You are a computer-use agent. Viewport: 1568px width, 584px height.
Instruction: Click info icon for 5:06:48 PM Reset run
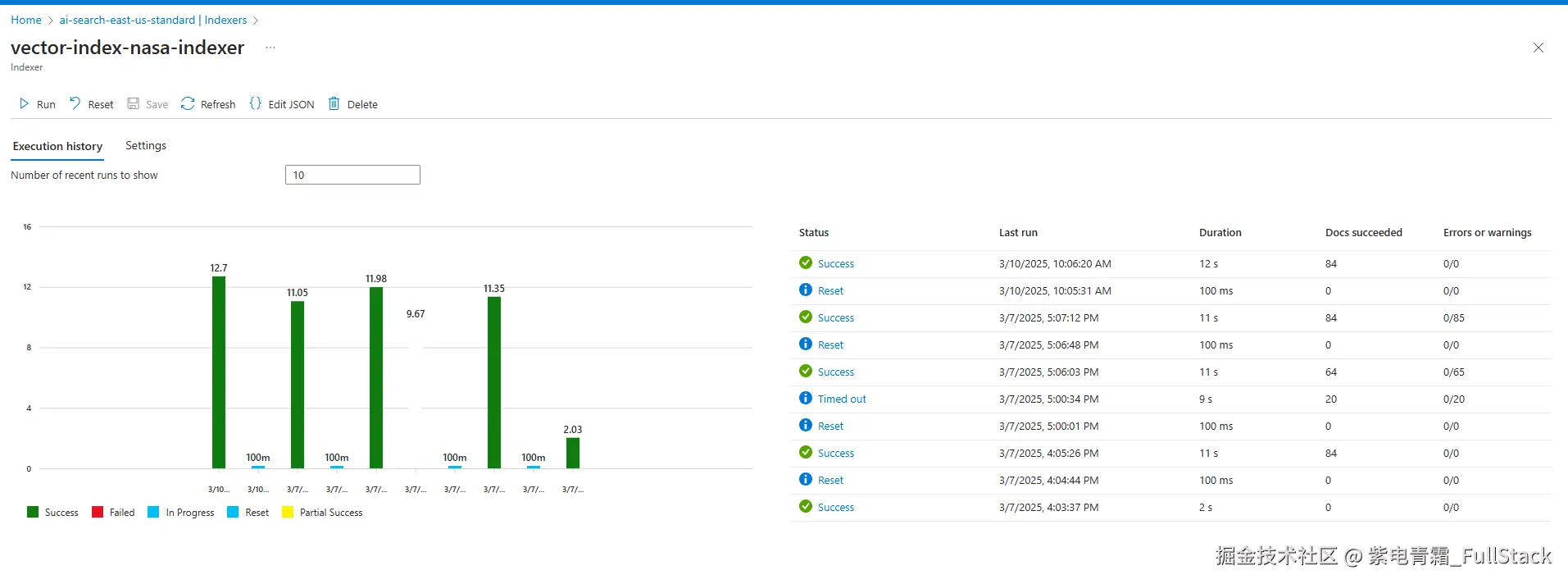(806, 344)
